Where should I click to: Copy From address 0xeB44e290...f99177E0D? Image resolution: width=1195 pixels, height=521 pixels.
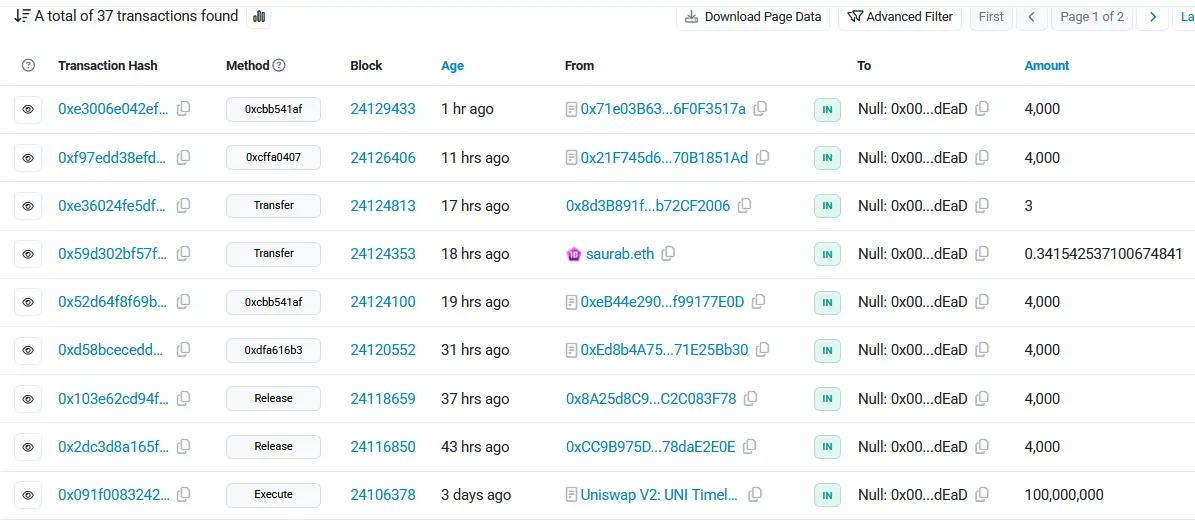(758, 302)
